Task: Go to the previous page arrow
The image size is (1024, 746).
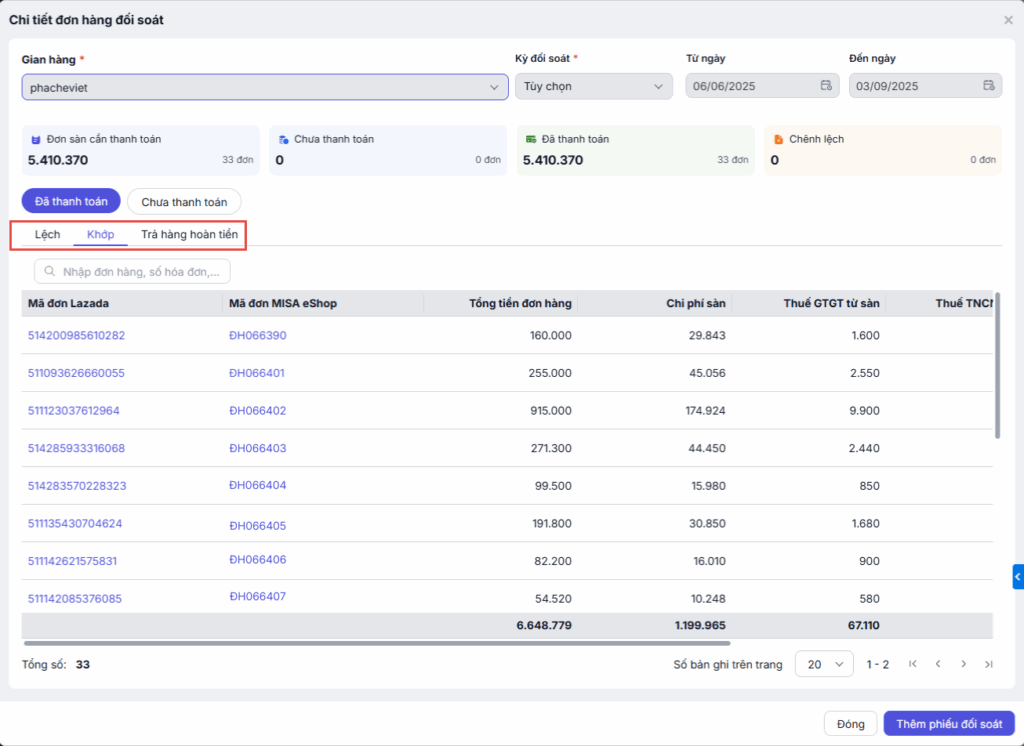Action: pos(938,664)
